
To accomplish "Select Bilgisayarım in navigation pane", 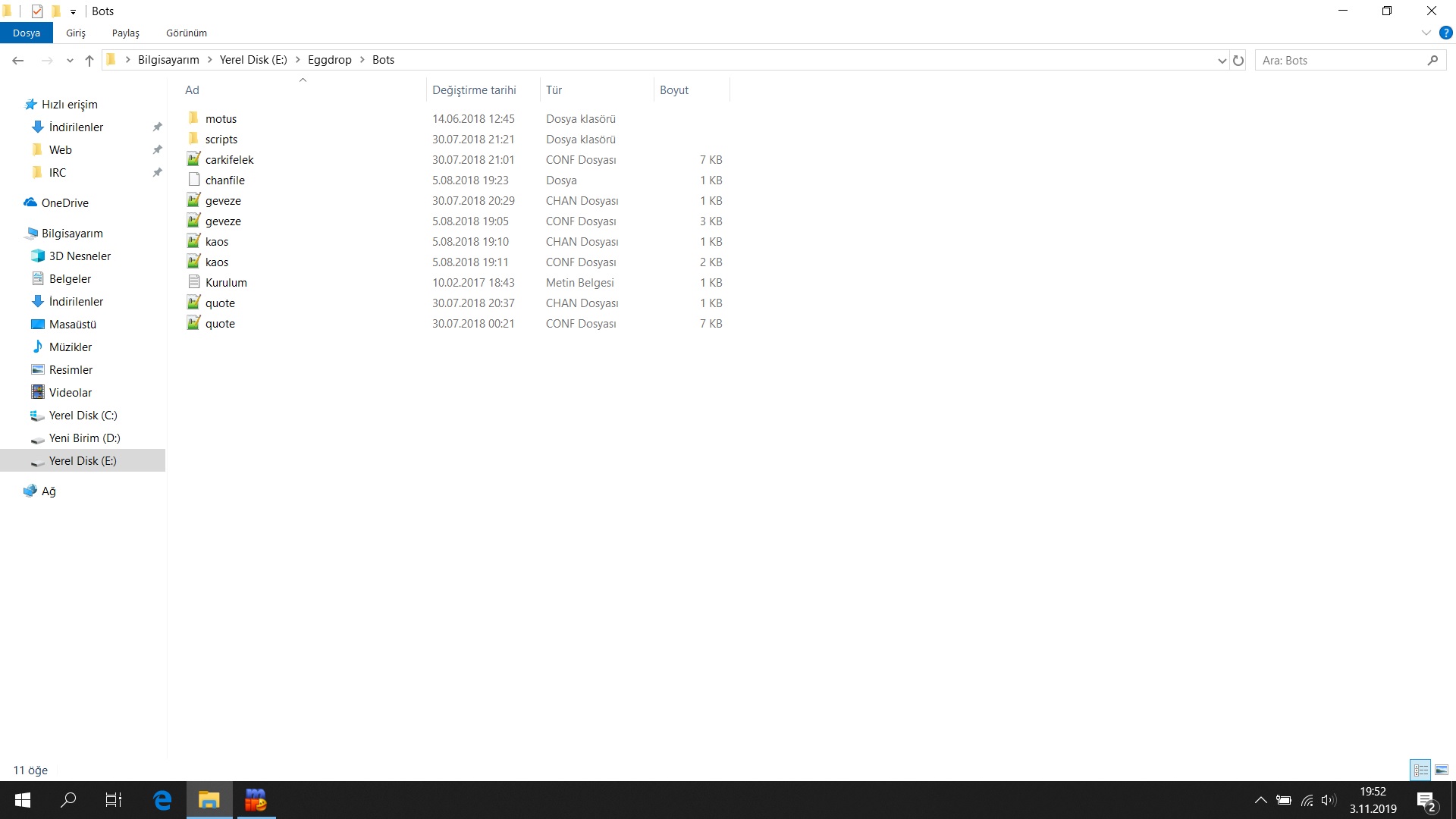I will coord(72,234).
